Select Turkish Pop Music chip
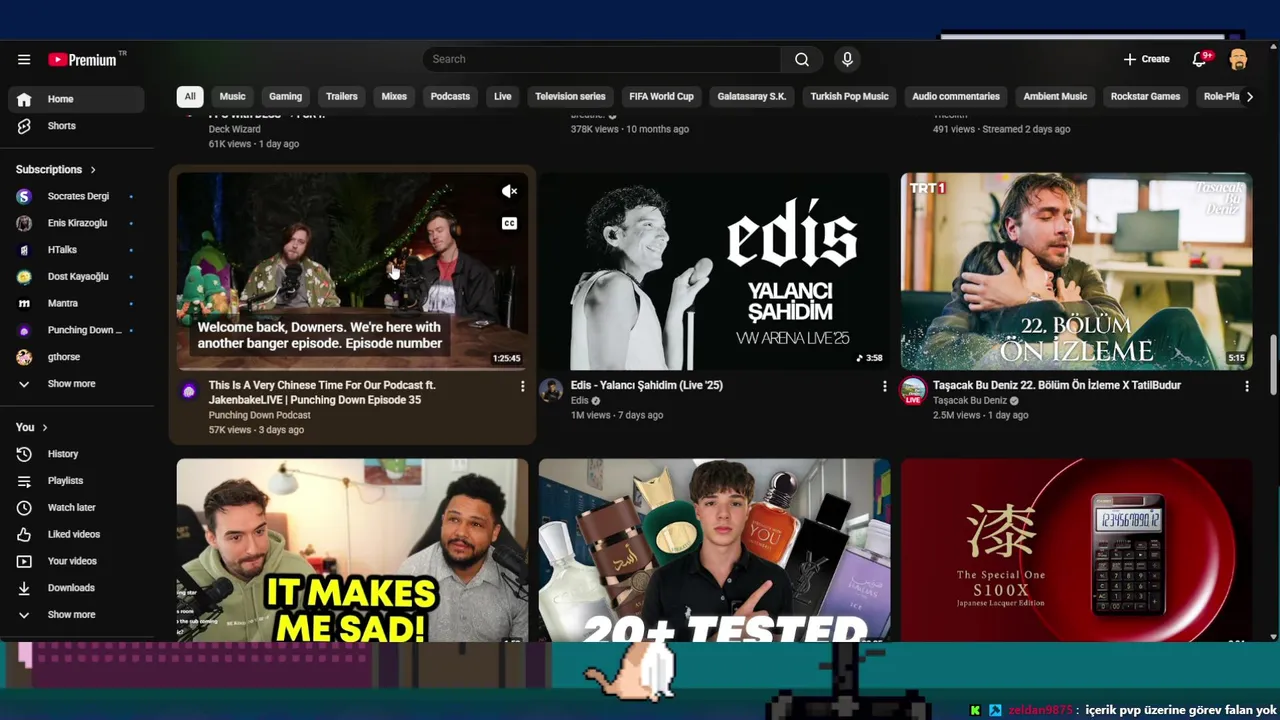Viewport: 1280px width, 720px height. 849,97
